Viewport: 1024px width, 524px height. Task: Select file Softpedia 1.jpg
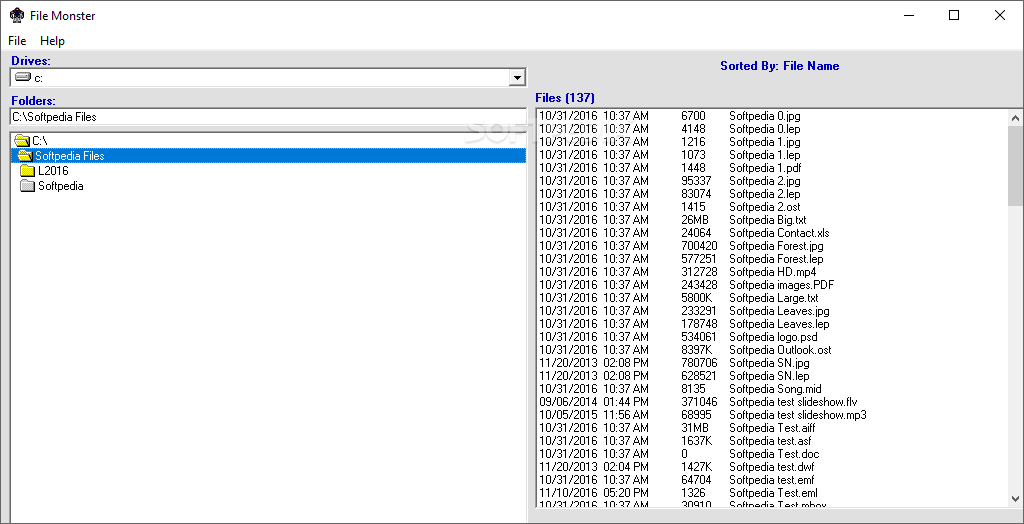pos(765,142)
